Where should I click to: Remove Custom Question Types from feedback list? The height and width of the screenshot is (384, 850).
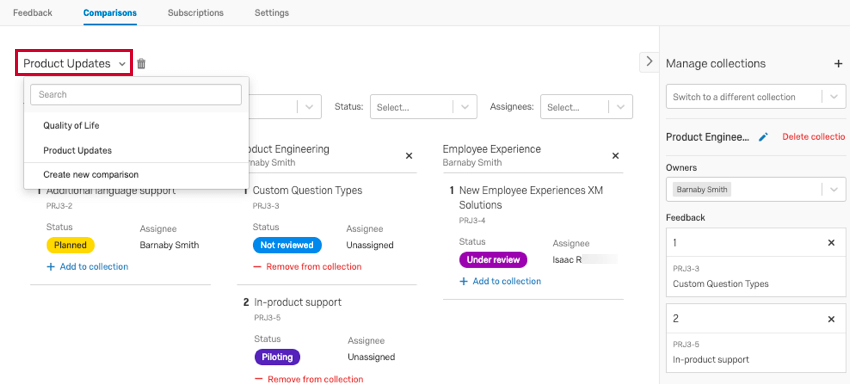(831, 243)
